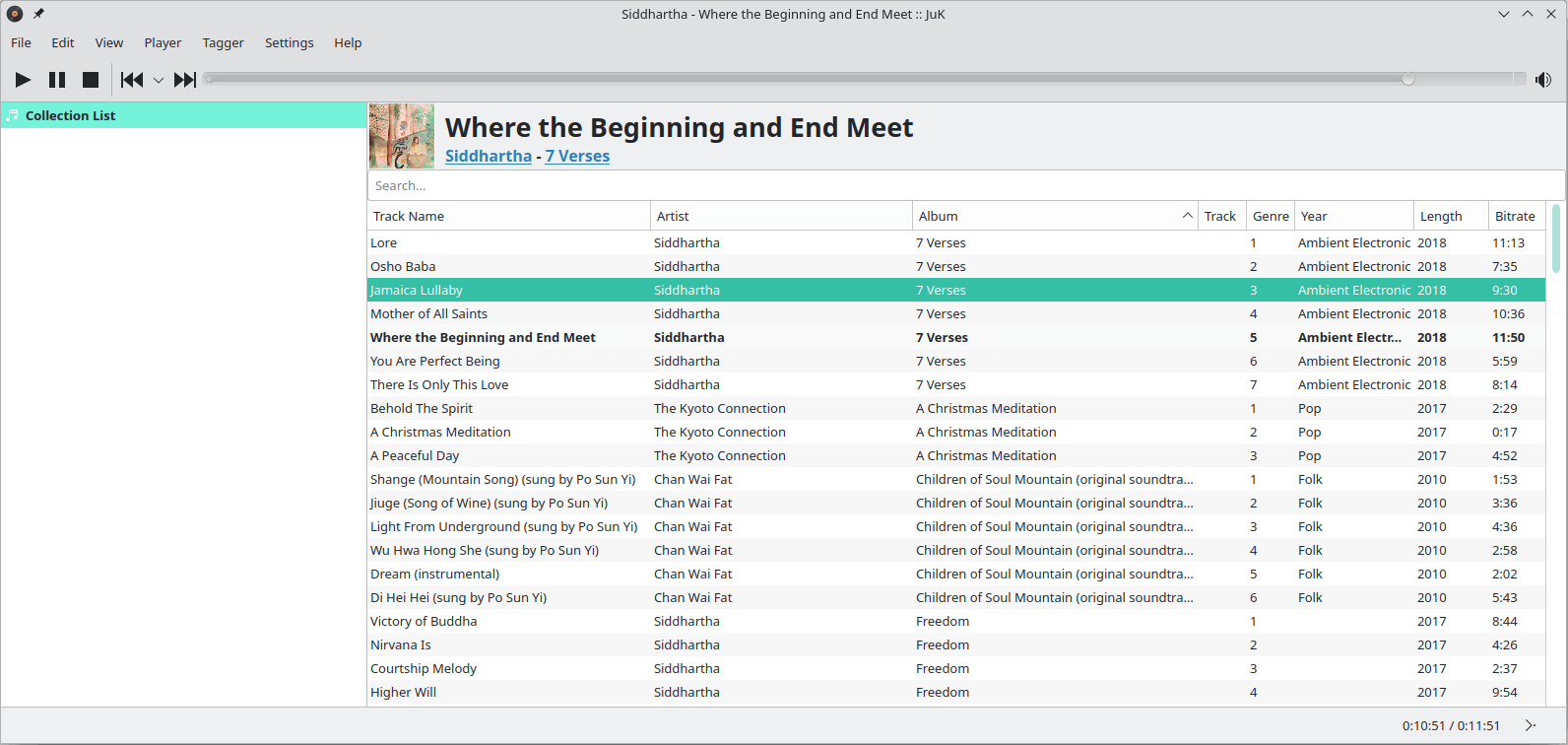This screenshot has height=745, width=1568.
Task: Select the track name 'A Christmas Meditation'
Action: (x=440, y=432)
